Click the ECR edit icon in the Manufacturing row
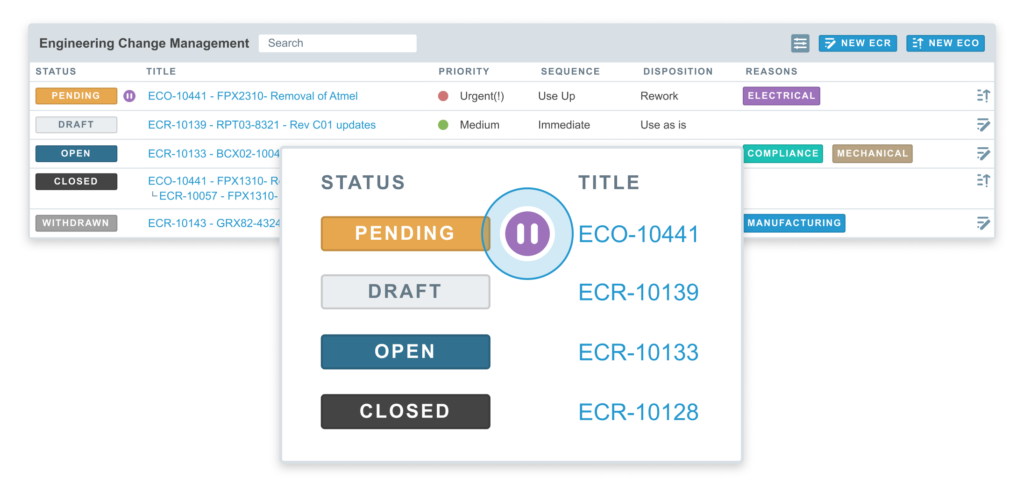1024x487 pixels. pyautogui.click(x=983, y=223)
